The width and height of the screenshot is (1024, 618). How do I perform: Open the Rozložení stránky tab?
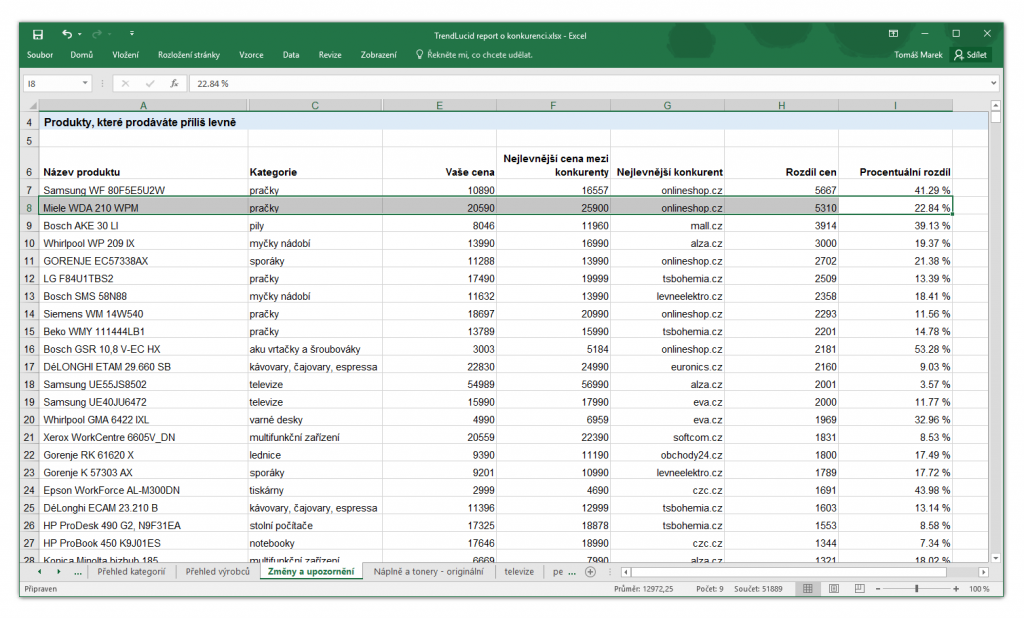click(189, 55)
